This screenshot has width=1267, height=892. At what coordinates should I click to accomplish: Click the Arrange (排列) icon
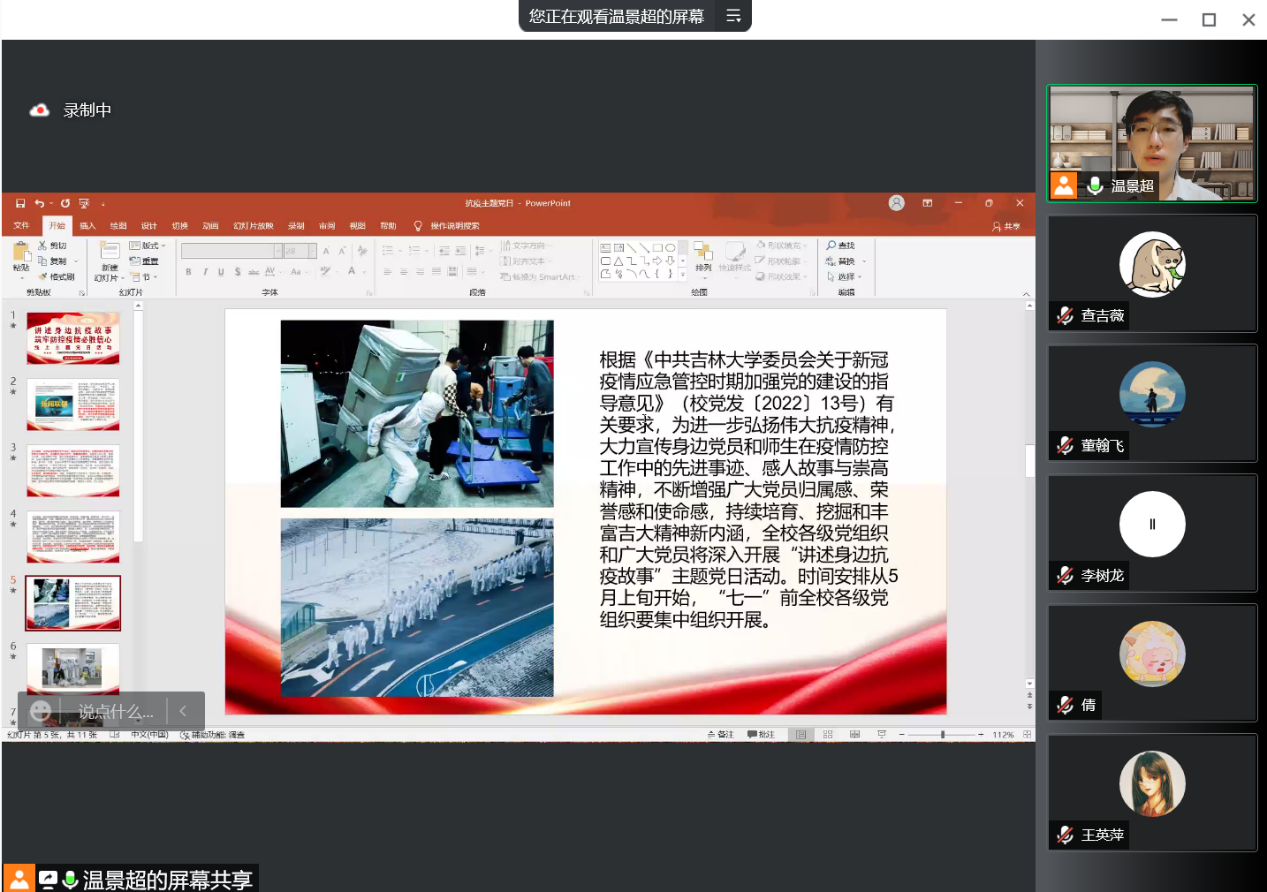pos(703,254)
